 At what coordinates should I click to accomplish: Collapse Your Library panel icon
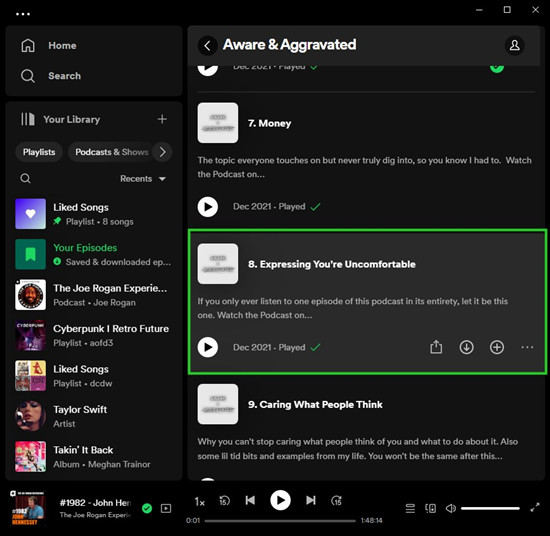point(28,119)
